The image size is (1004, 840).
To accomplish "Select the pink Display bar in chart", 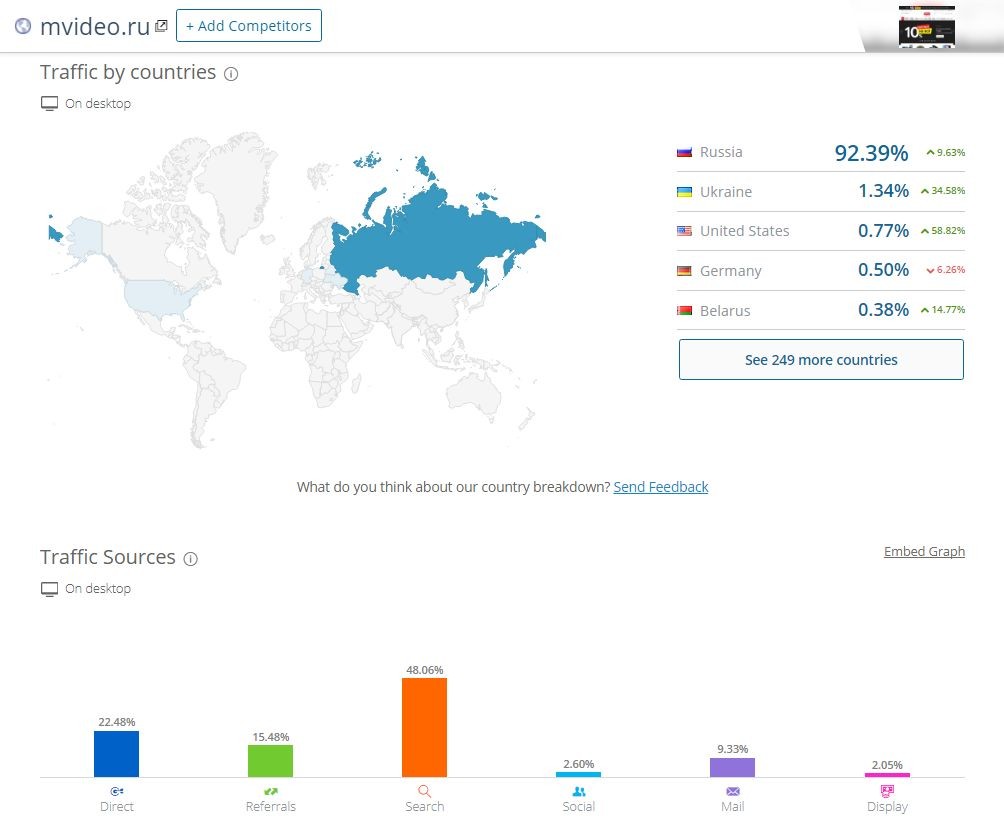I will pos(887,775).
